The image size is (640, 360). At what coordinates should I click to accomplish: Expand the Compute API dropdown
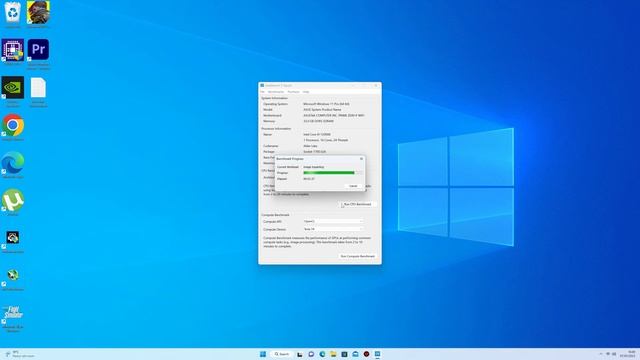pyautogui.click(x=333, y=221)
